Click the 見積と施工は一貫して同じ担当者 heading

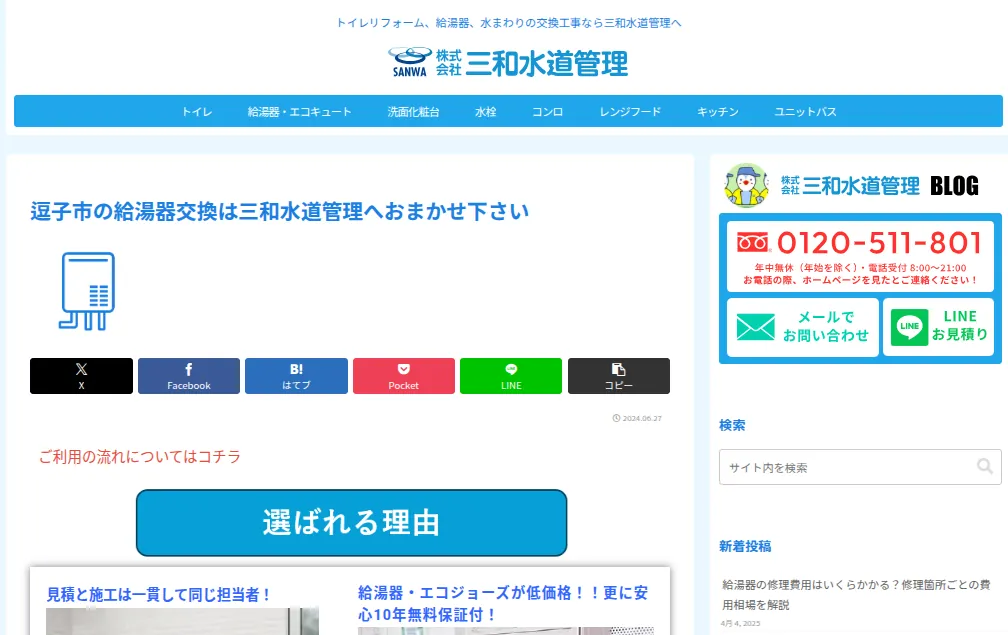(x=159, y=595)
